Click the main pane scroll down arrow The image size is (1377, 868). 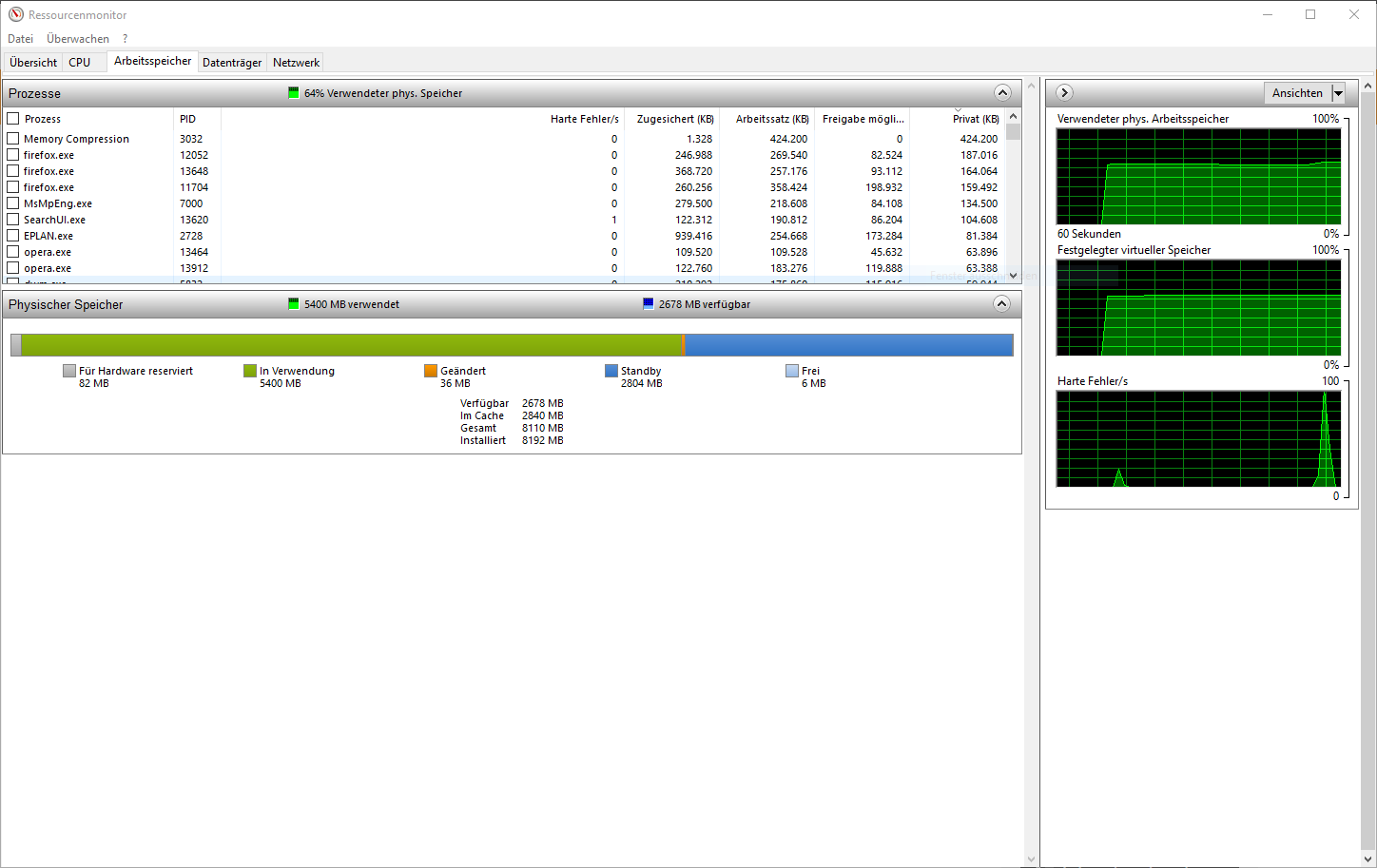[1031, 859]
